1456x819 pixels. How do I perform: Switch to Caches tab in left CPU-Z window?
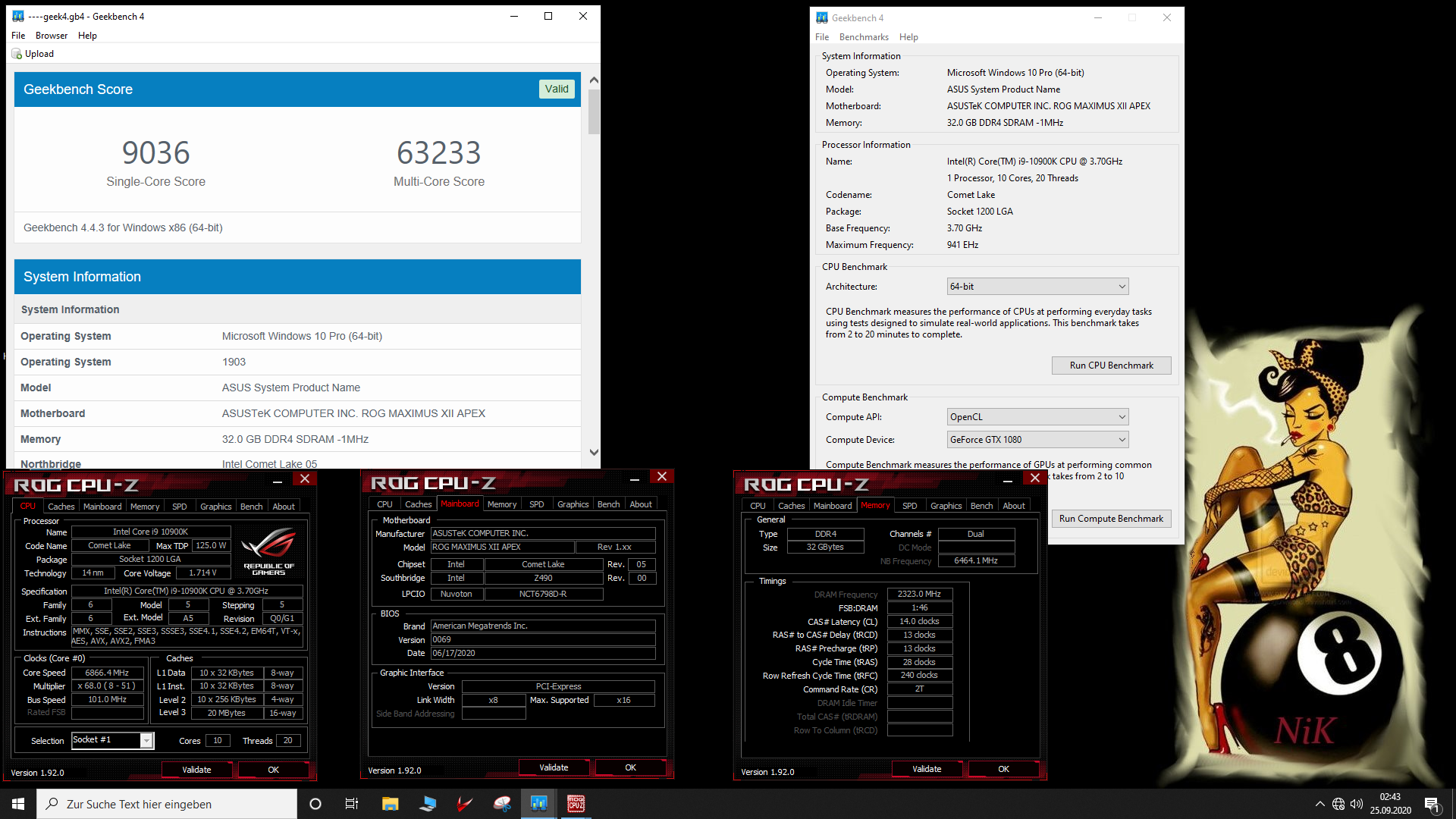[61, 507]
